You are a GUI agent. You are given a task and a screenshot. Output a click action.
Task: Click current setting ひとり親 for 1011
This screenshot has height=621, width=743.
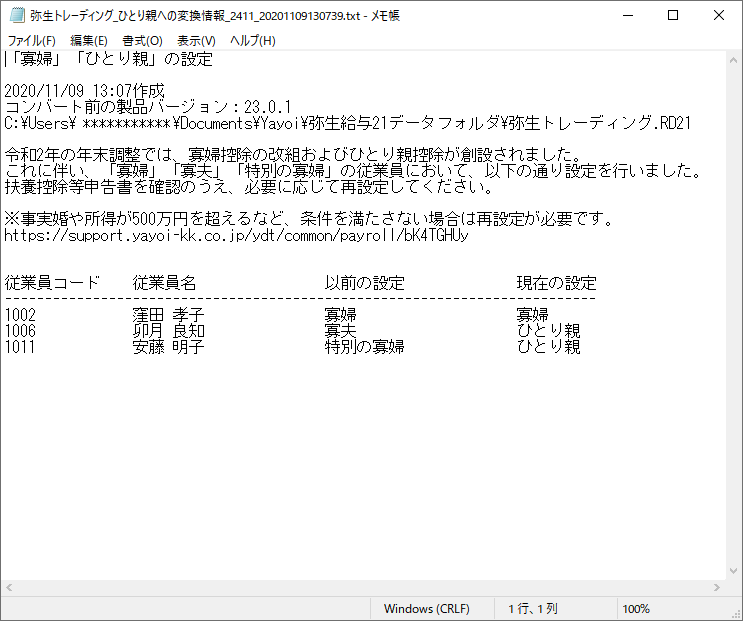click(x=548, y=347)
